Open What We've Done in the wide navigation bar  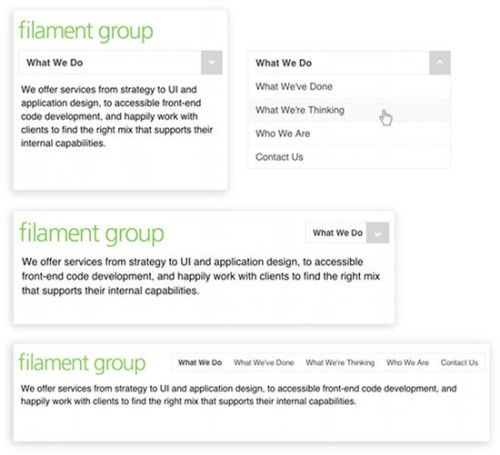[x=264, y=362]
